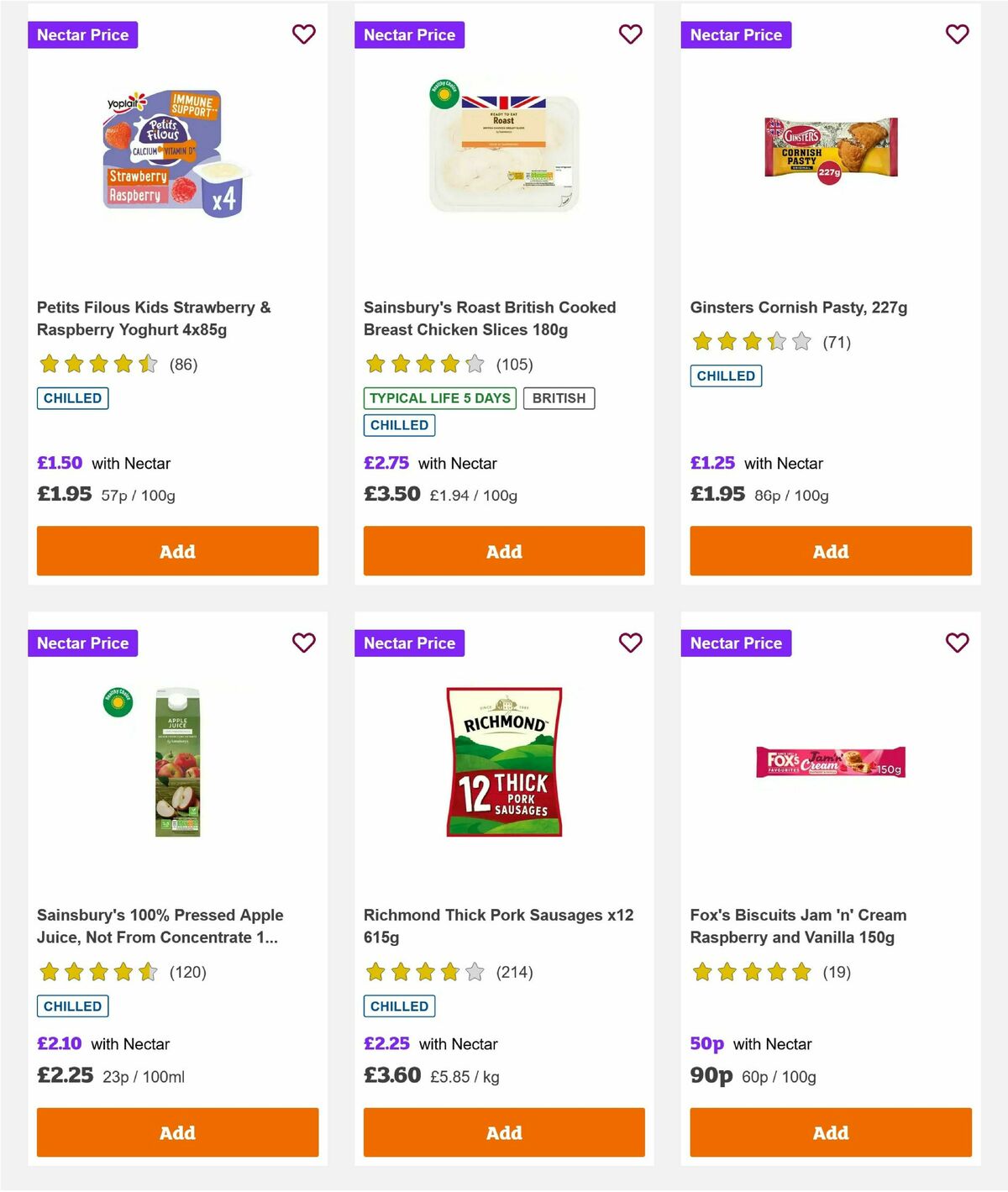Toggle the CHILLED filter tag on Petits Filous
Image resolution: width=1008 pixels, height=1192 pixels.
pyautogui.click(x=72, y=397)
